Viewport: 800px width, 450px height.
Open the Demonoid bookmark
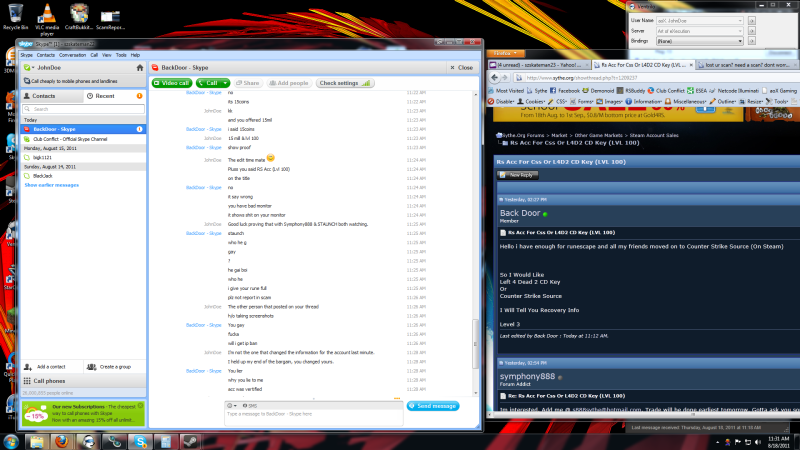(x=598, y=91)
